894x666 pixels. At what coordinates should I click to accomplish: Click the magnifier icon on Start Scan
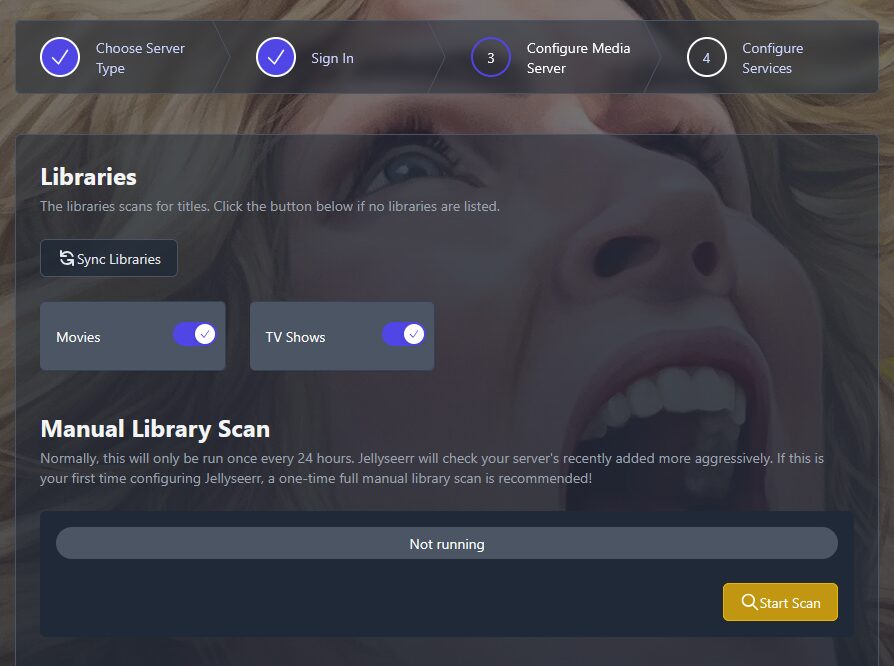749,602
